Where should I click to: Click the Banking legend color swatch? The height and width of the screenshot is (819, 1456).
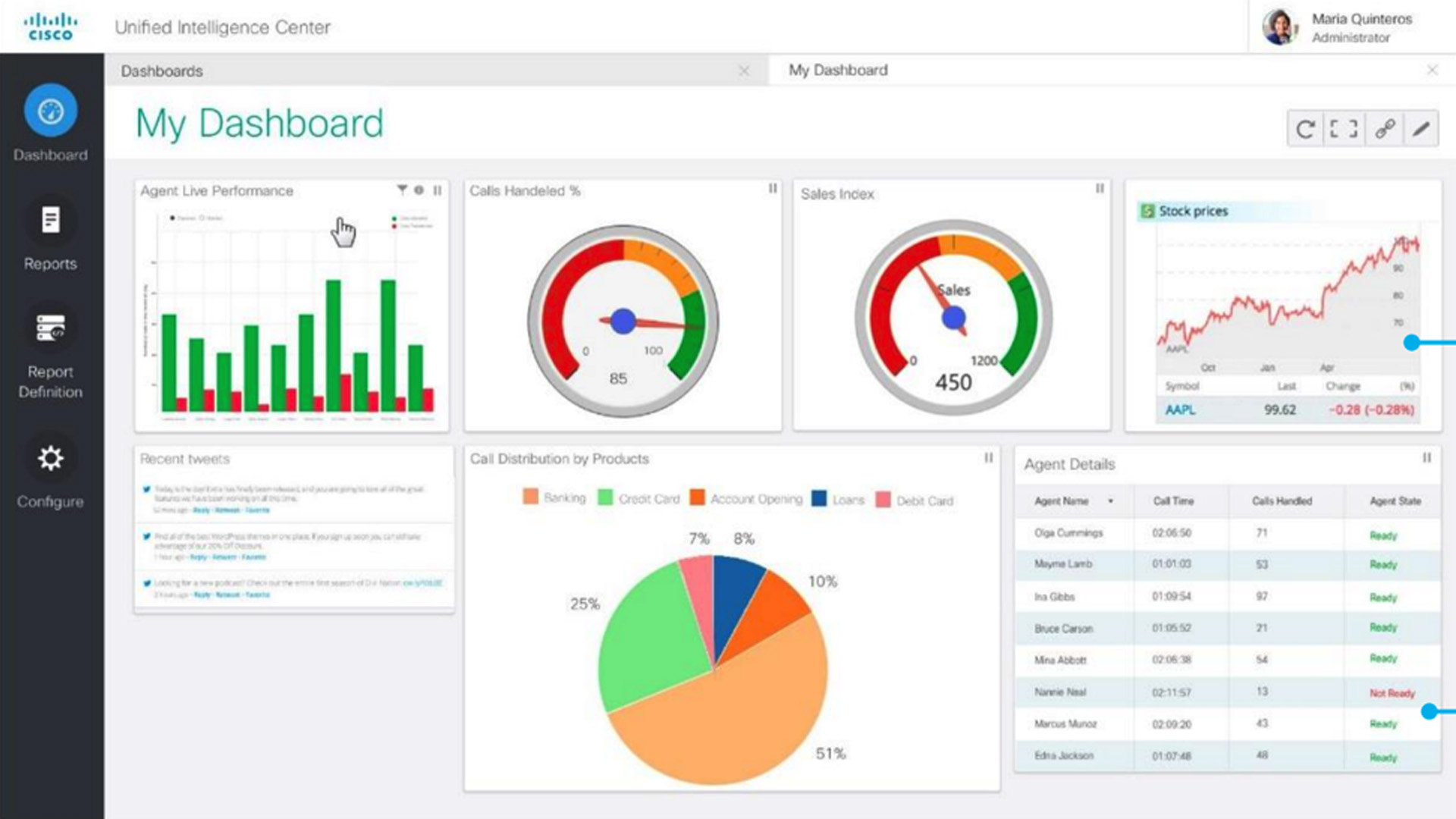pos(531,497)
